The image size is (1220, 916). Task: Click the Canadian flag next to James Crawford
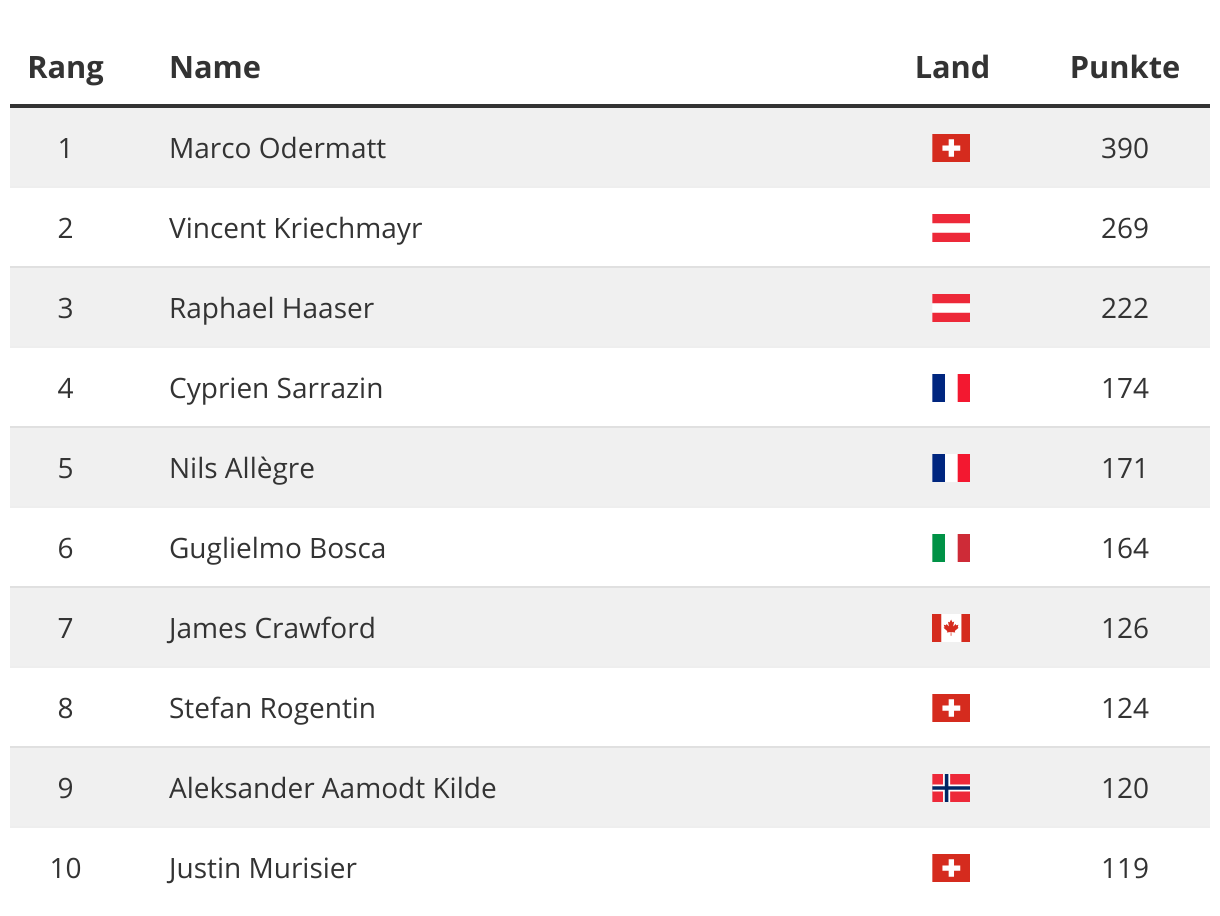951,628
